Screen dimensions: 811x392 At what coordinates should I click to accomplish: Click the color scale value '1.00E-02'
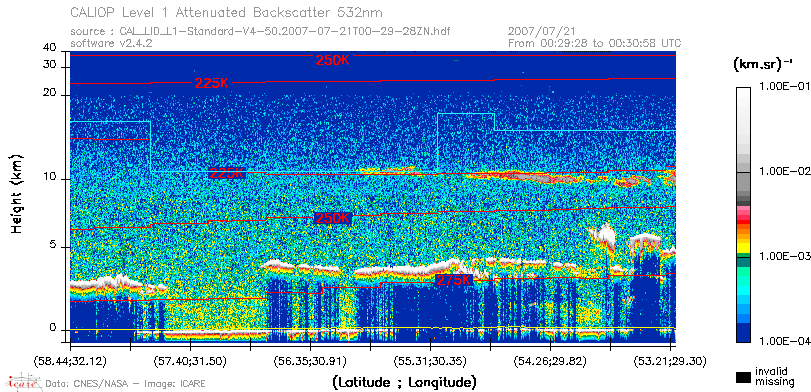786,172
